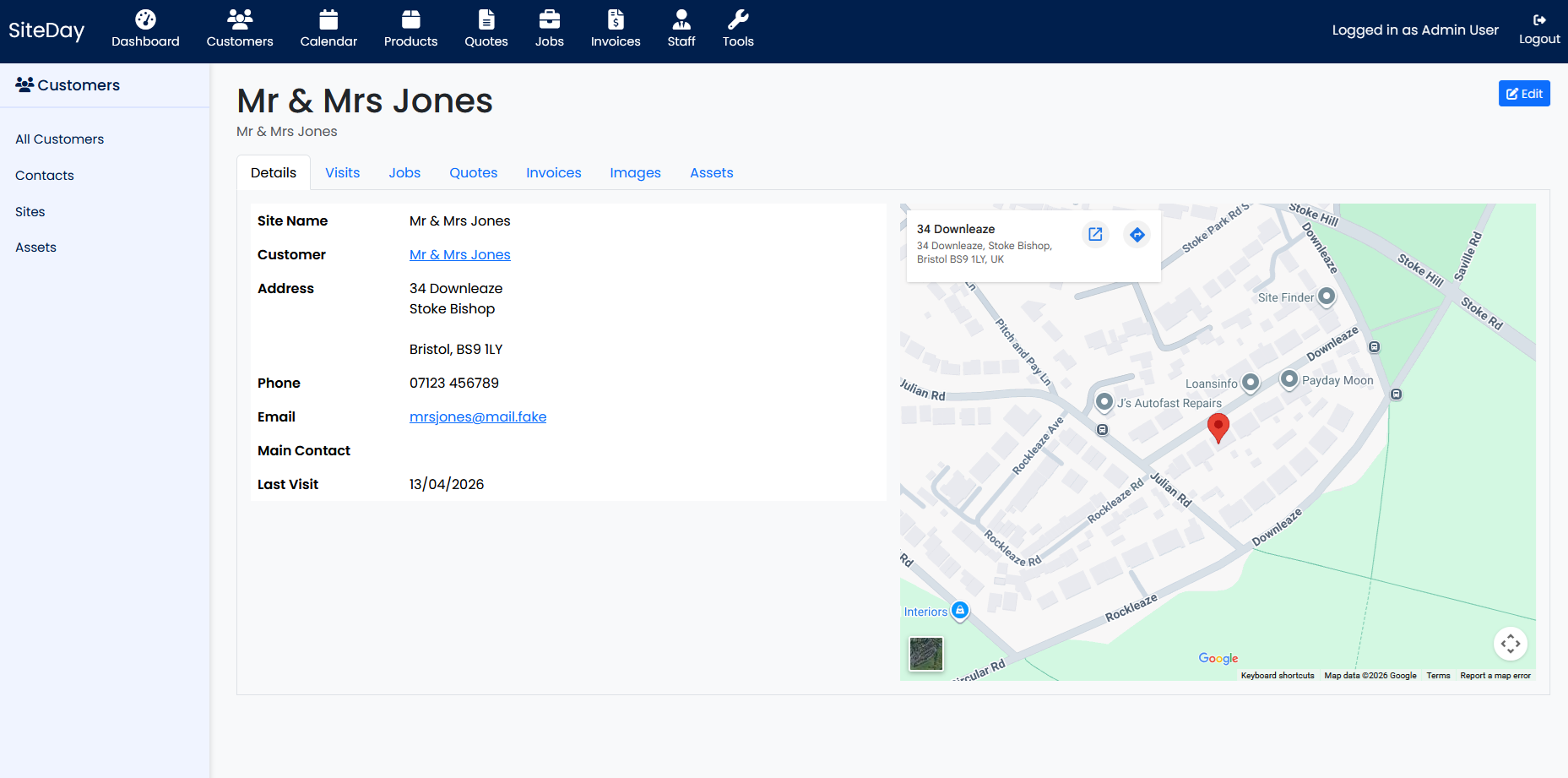1568x778 pixels.
Task: Open Assets in sidebar
Action: click(x=35, y=248)
